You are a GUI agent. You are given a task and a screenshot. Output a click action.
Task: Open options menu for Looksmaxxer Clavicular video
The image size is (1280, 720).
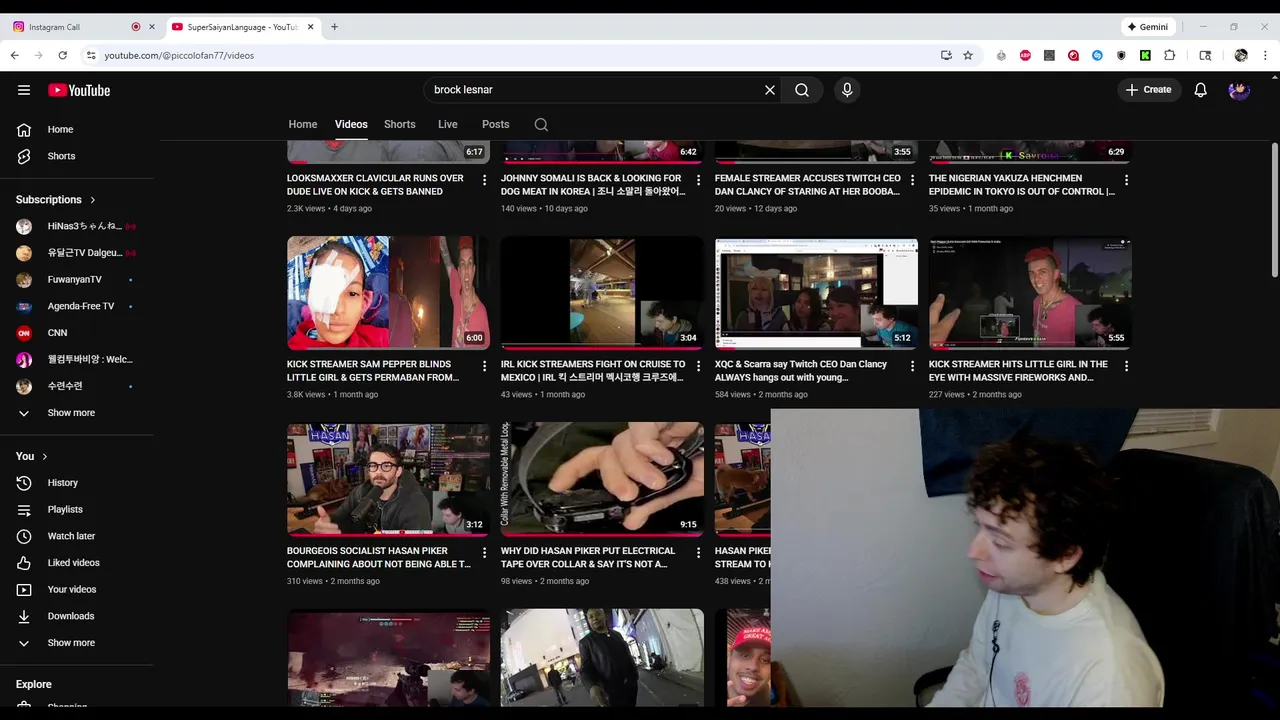tap(485, 180)
